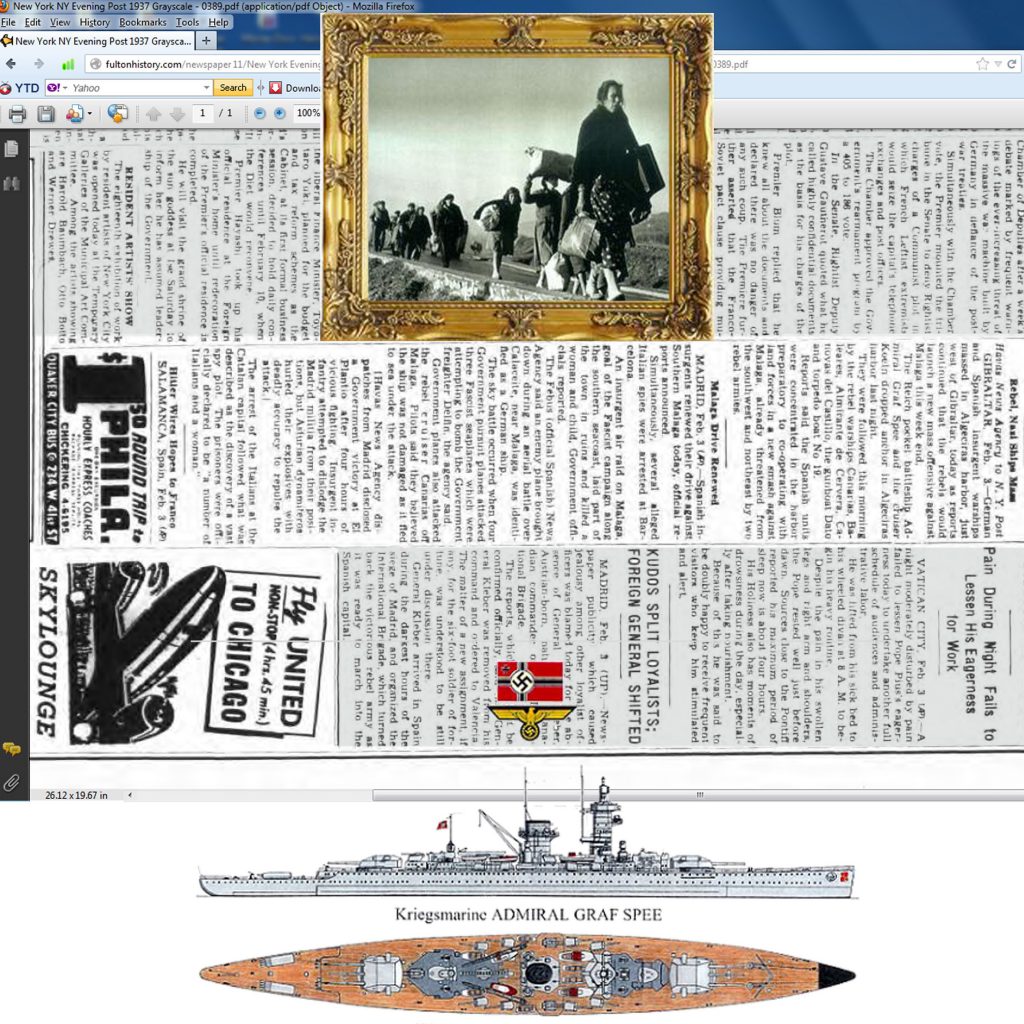The height and width of the screenshot is (1024, 1024).
Task: Reload the page with the refresh icon
Action: coord(1012,64)
